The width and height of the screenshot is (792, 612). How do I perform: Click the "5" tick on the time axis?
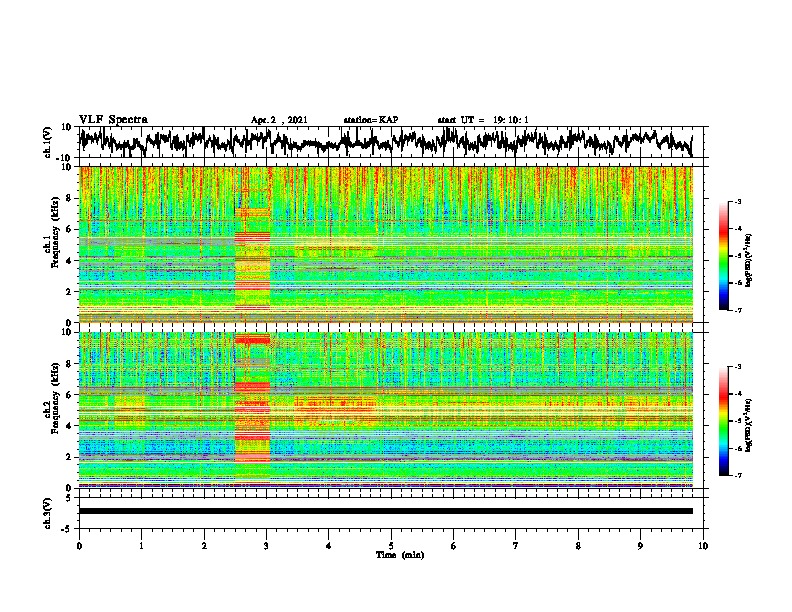pos(391,546)
